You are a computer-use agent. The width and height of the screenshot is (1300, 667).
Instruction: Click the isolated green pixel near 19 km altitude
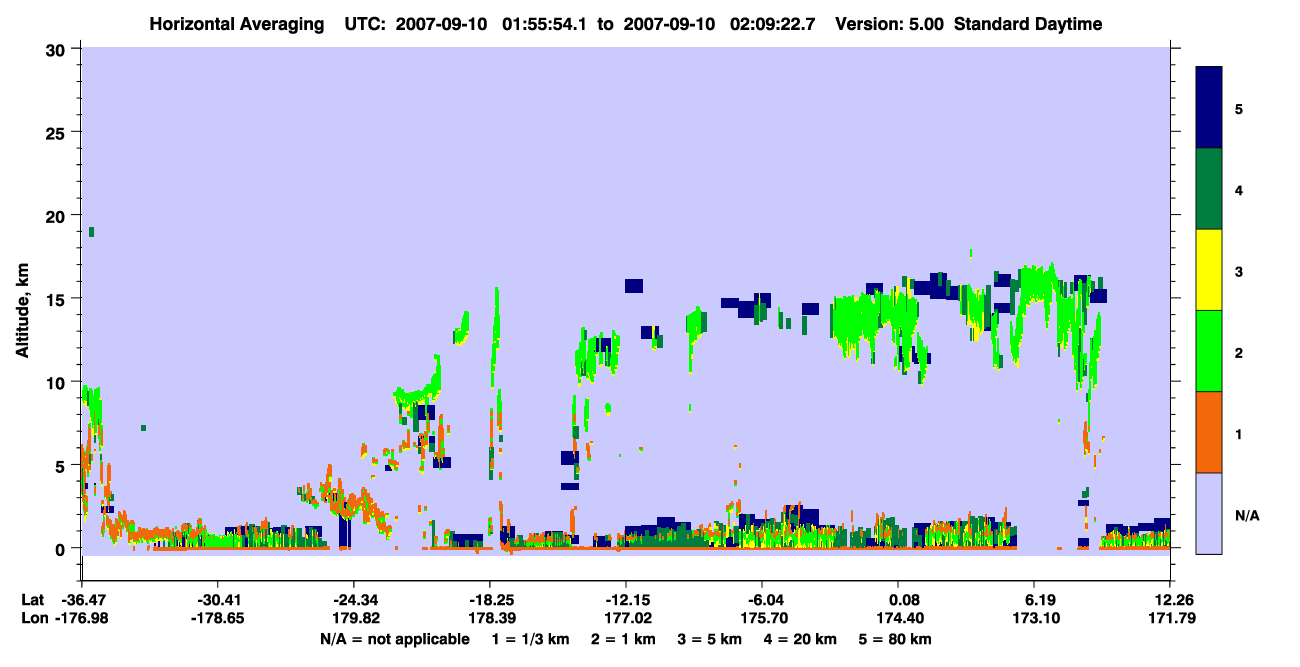[91, 232]
